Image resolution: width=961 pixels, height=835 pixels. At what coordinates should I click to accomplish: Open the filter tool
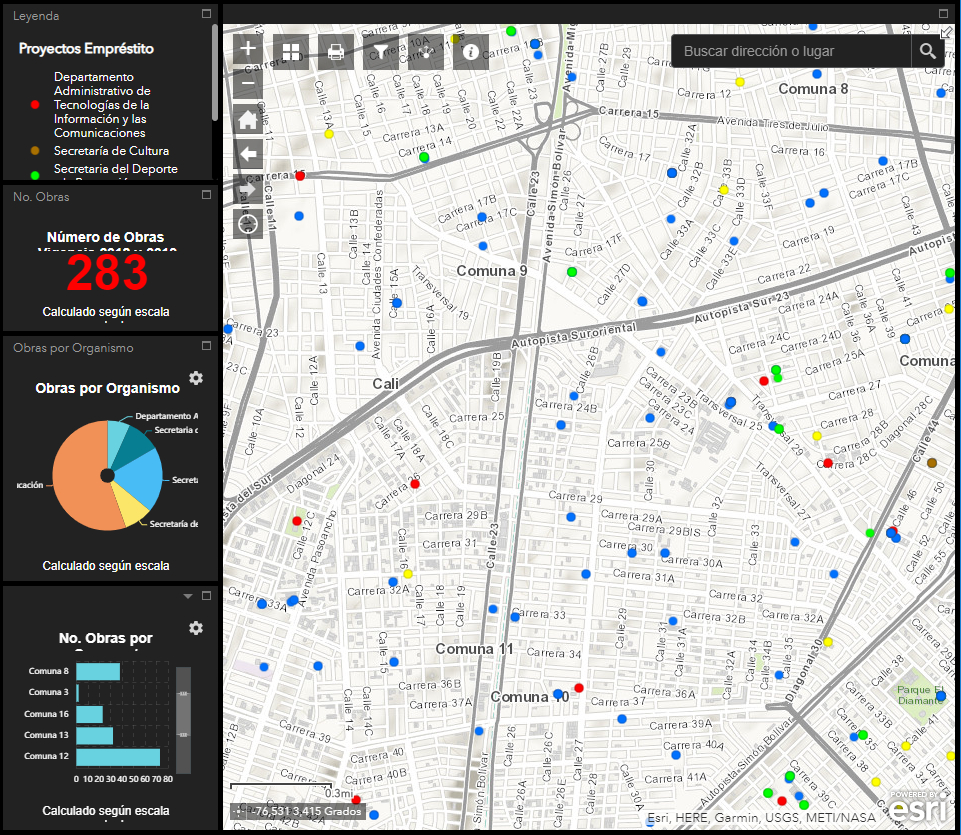[x=379, y=50]
